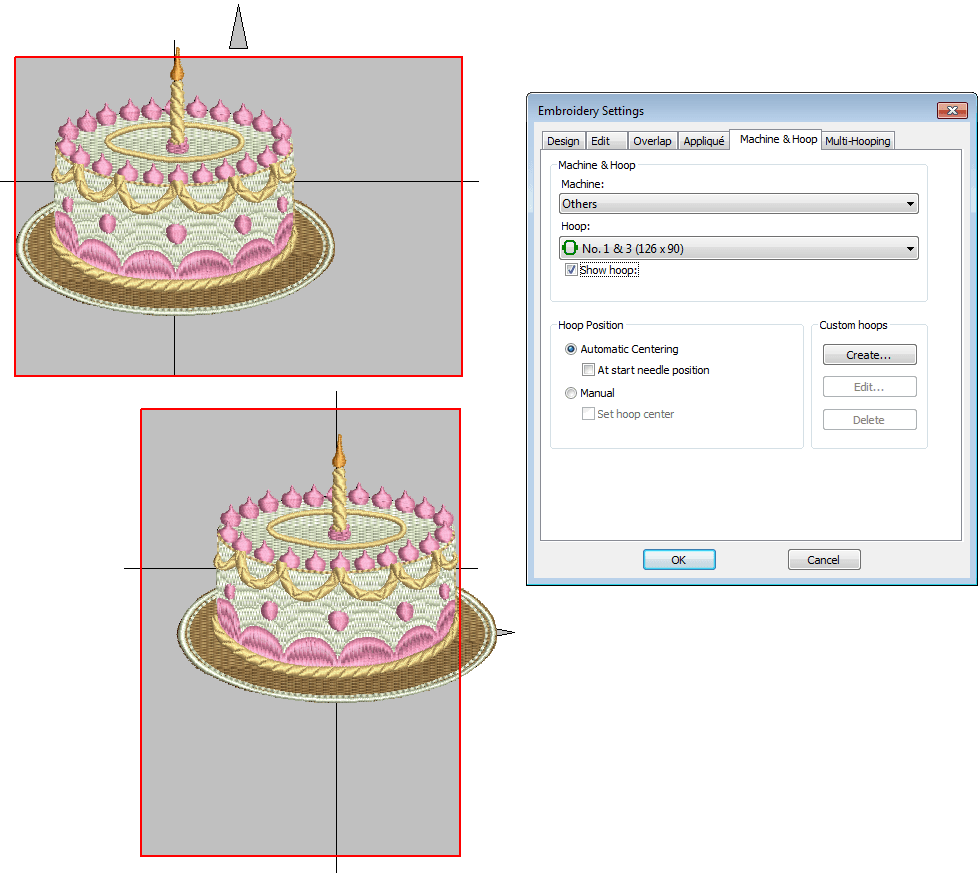Image resolution: width=979 pixels, height=877 pixels.
Task: Open the Edit tab in settings
Action: tap(601, 141)
